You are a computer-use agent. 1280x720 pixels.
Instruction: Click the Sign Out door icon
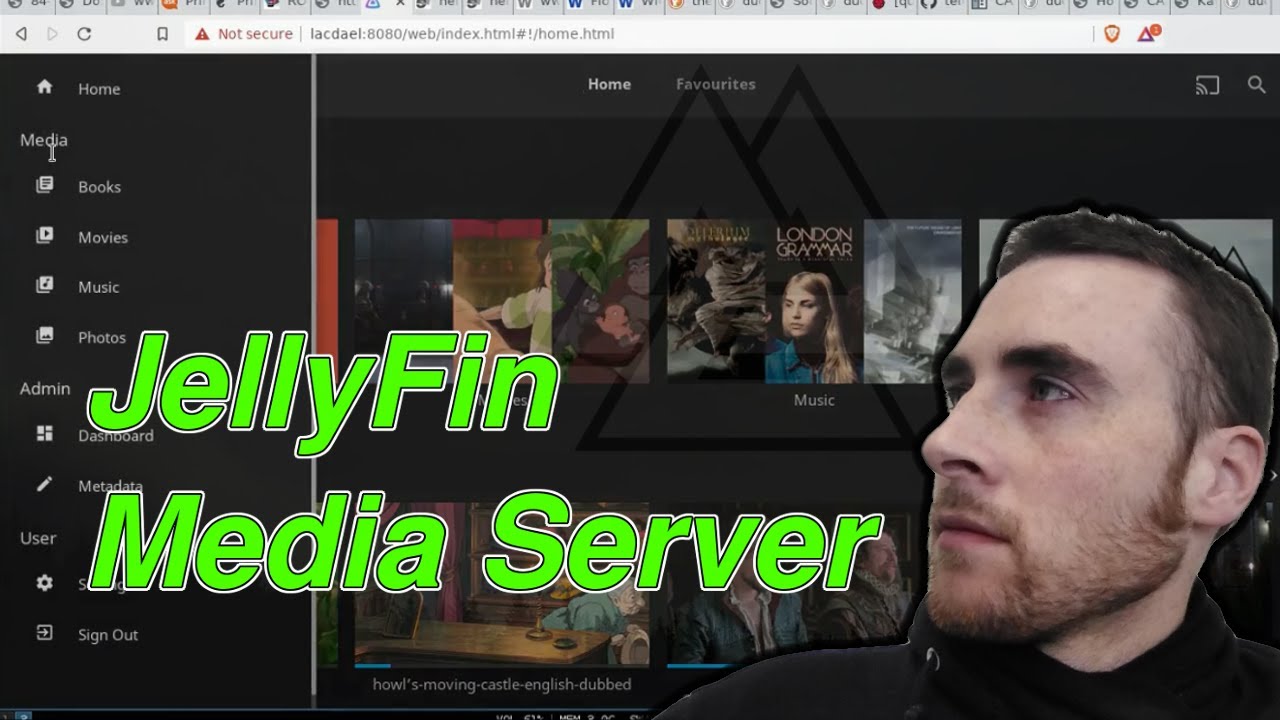[x=44, y=633]
